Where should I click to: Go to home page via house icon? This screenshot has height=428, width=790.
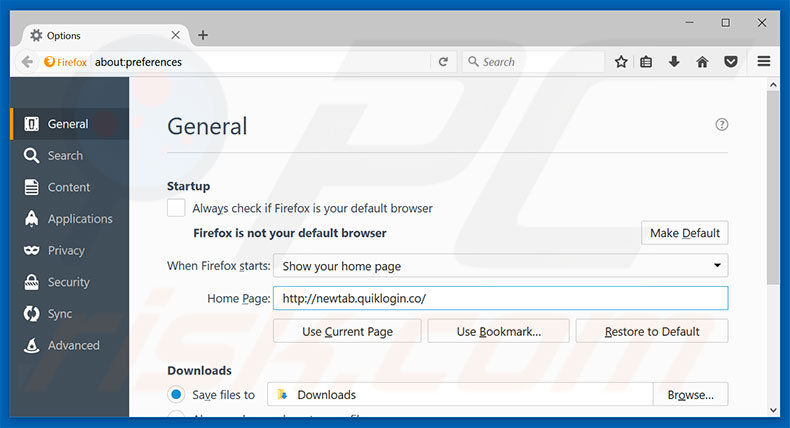point(702,62)
